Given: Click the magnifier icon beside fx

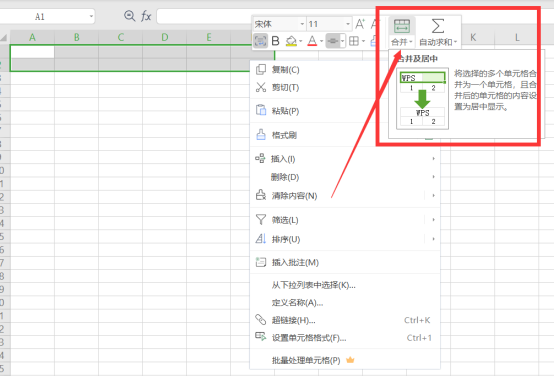Looking at the screenshot, I should 130,16.
